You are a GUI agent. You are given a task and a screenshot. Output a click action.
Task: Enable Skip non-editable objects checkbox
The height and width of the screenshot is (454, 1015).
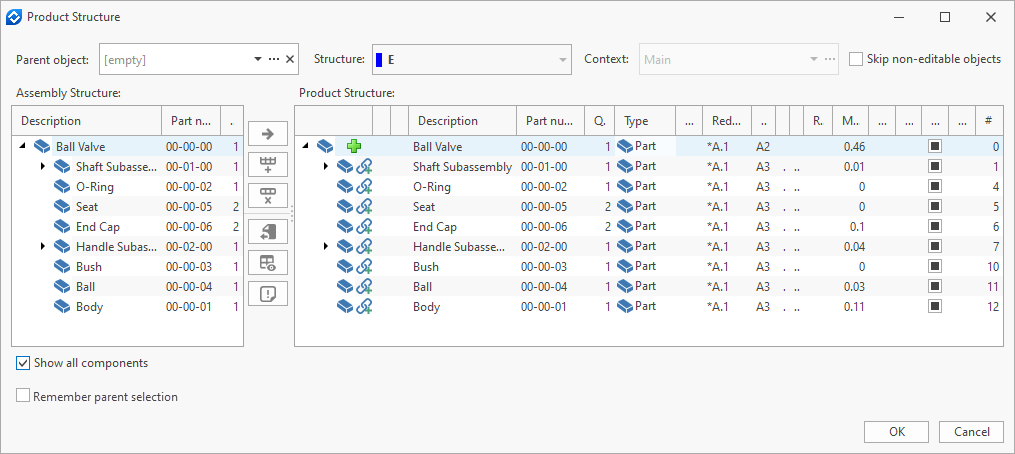pos(856,59)
